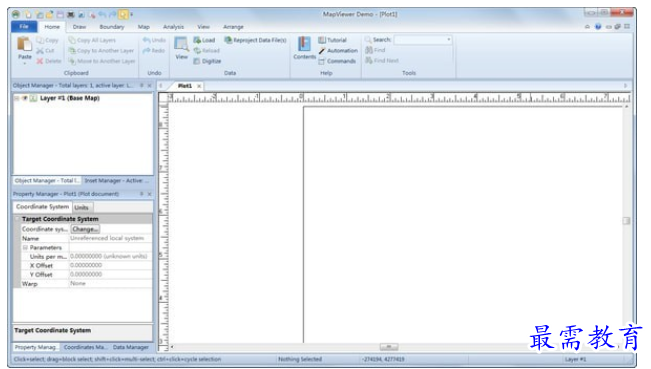Open the Search combo box dropdown
This screenshot has height=369, width=651.
click(449, 40)
